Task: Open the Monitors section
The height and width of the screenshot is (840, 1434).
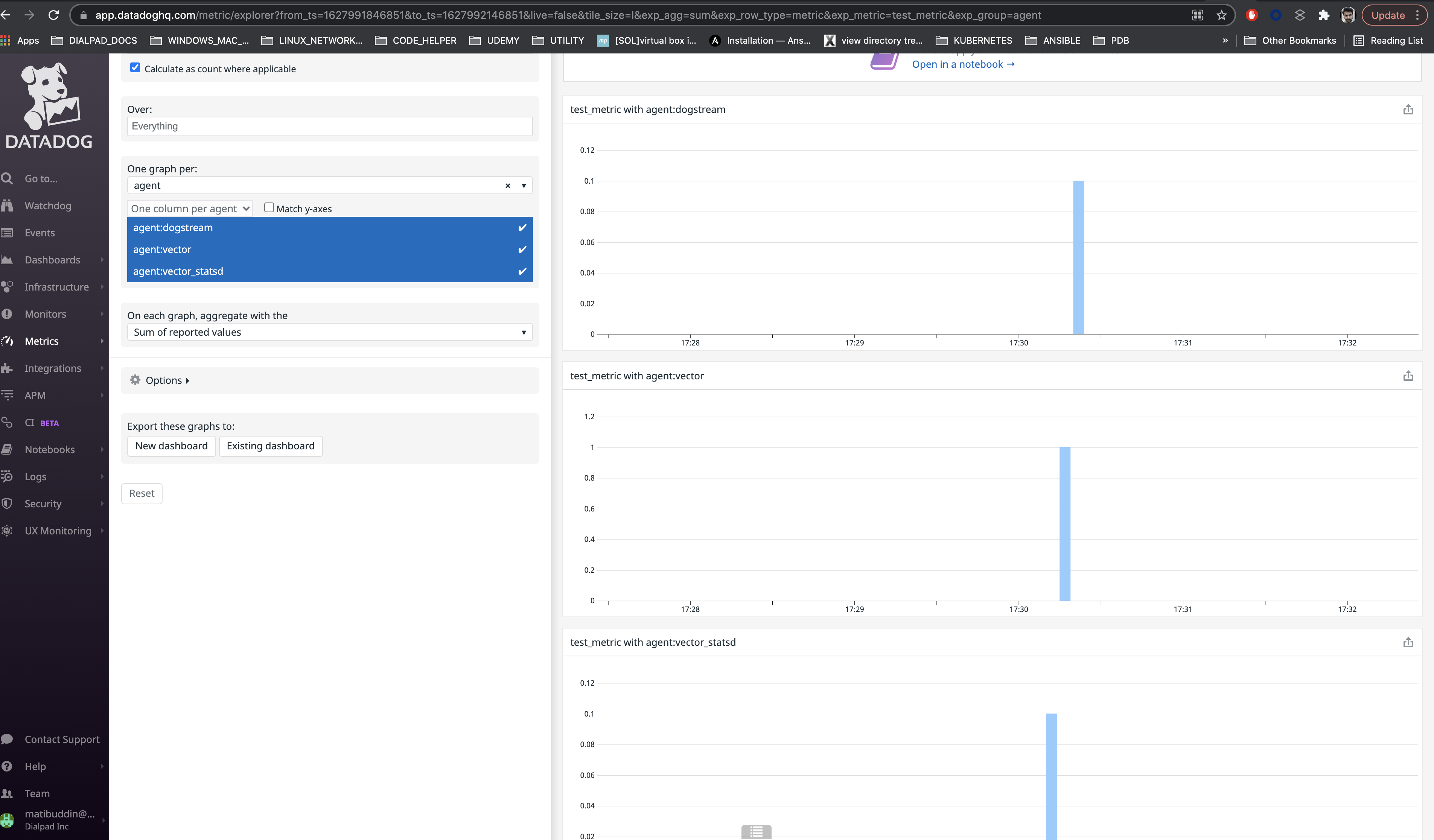Action: pyautogui.click(x=46, y=313)
